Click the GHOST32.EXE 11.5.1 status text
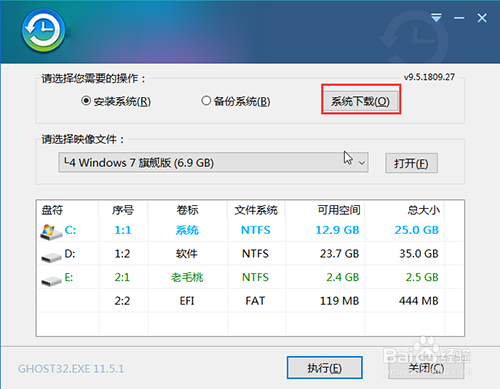This screenshot has height=389, width=500. tap(71, 369)
